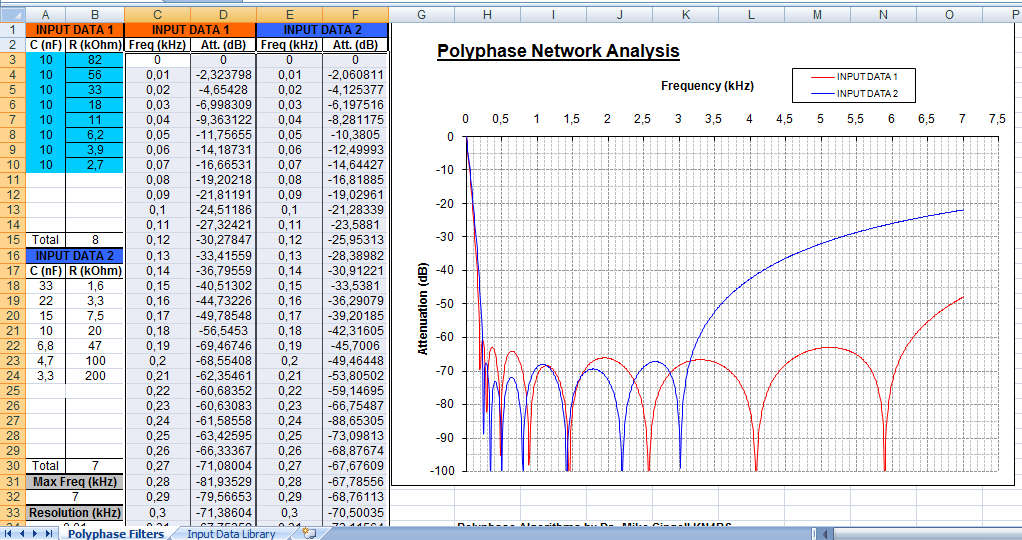Go to previous sheet using tab arrow
The width and height of the screenshot is (1022, 540).
pyautogui.click(x=22, y=533)
